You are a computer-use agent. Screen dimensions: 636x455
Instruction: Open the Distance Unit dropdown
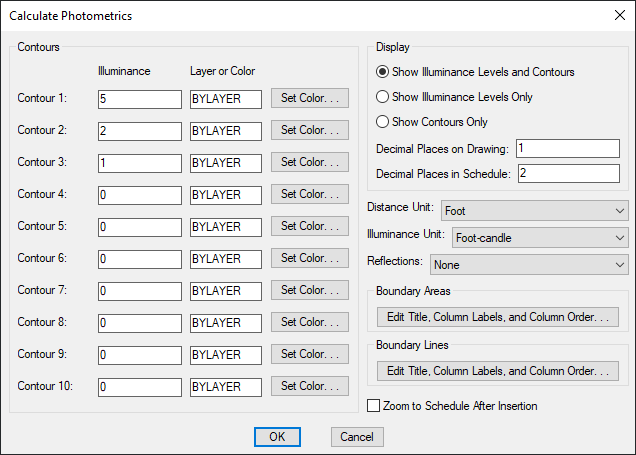coord(534,211)
